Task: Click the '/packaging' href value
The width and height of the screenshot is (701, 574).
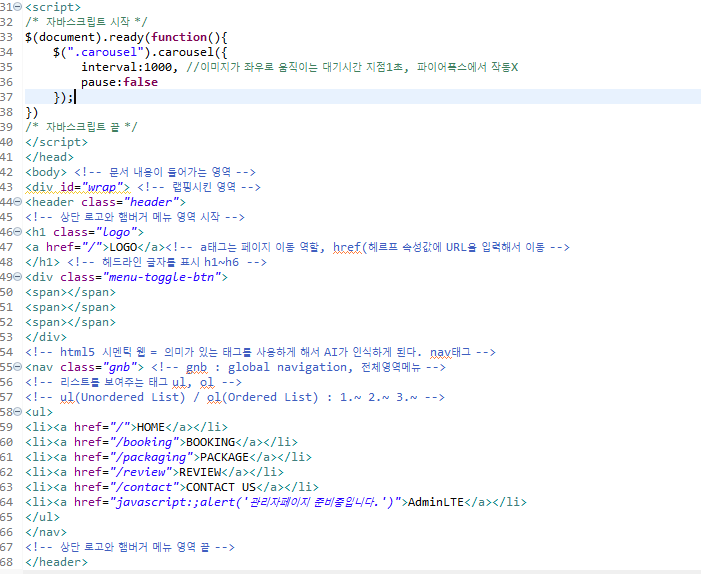Action: point(151,457)
